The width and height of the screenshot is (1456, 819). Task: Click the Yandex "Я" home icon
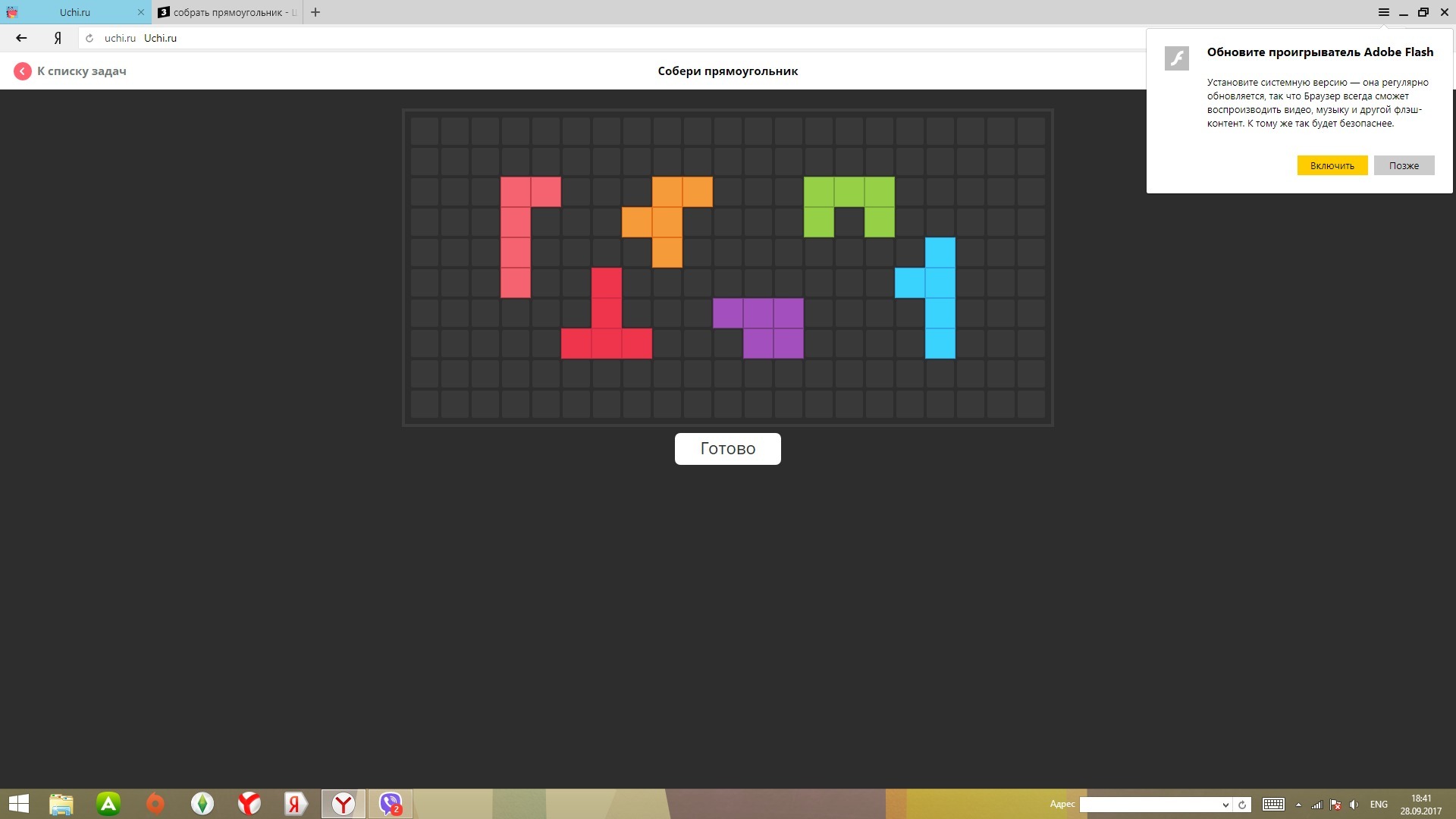coord(58,38)
